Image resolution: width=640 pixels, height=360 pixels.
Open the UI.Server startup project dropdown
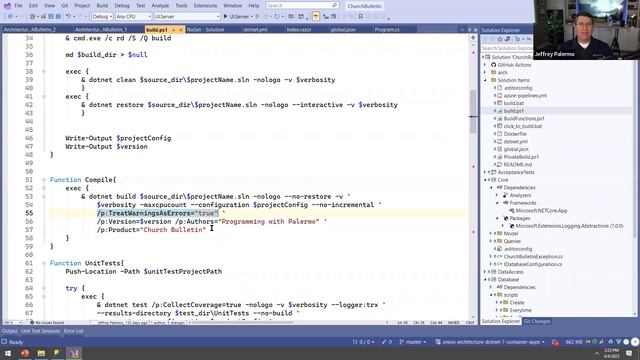187,16
